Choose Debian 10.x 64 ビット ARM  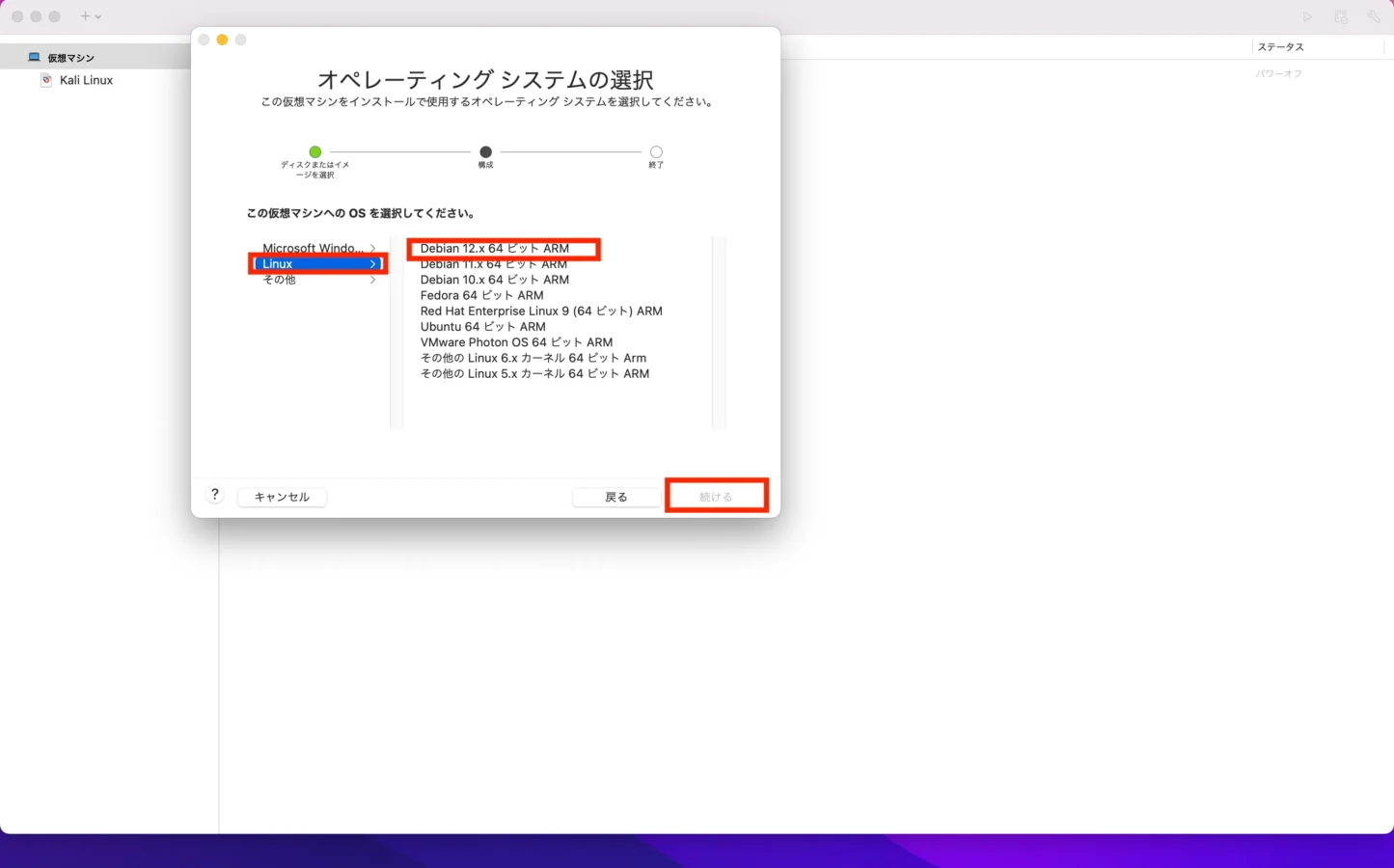pos(495,280)
